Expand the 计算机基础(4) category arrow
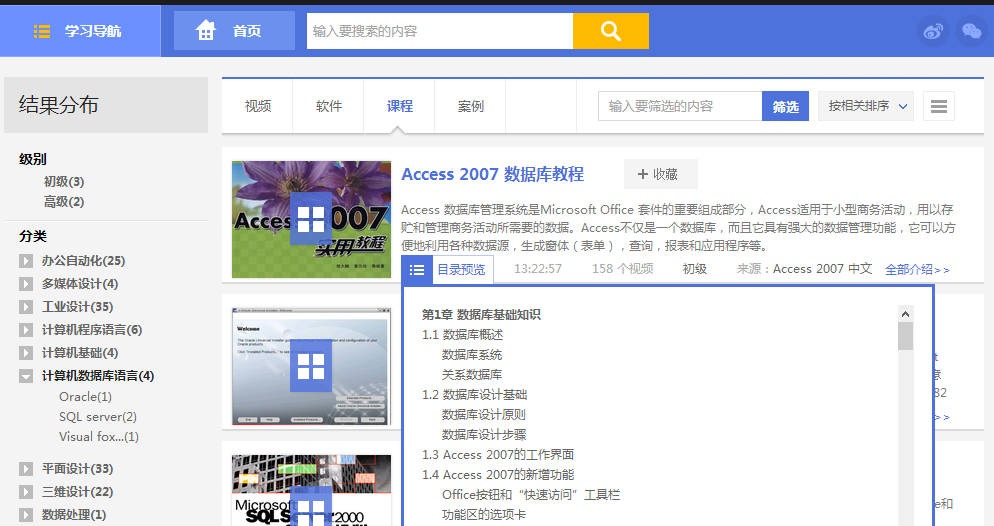This screenshot has width=994, height=526. 26,353
